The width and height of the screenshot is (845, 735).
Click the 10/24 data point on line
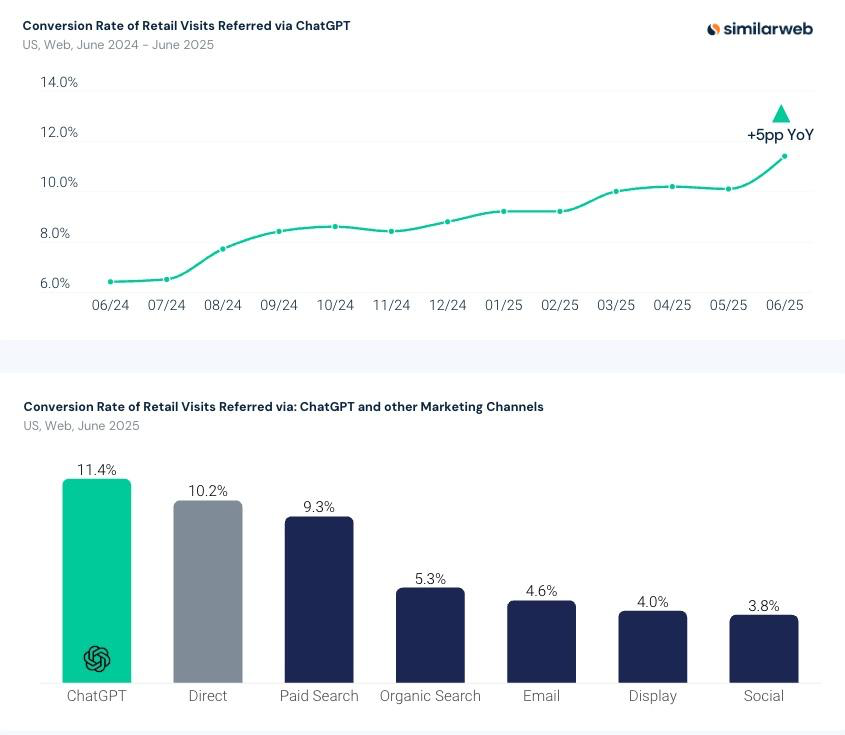(335, 227)
